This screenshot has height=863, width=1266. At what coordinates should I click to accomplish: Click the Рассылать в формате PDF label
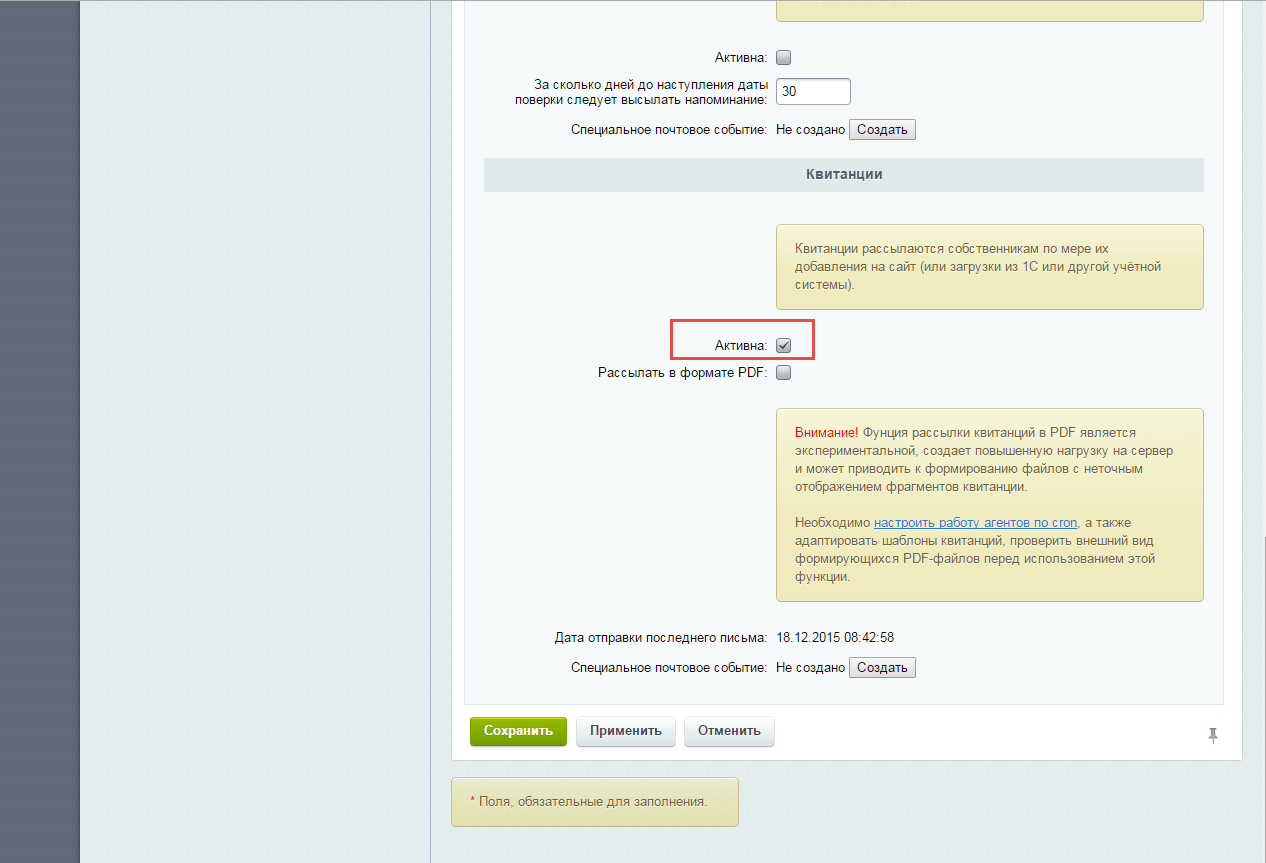pyautogui.click(x=682, y=373)
